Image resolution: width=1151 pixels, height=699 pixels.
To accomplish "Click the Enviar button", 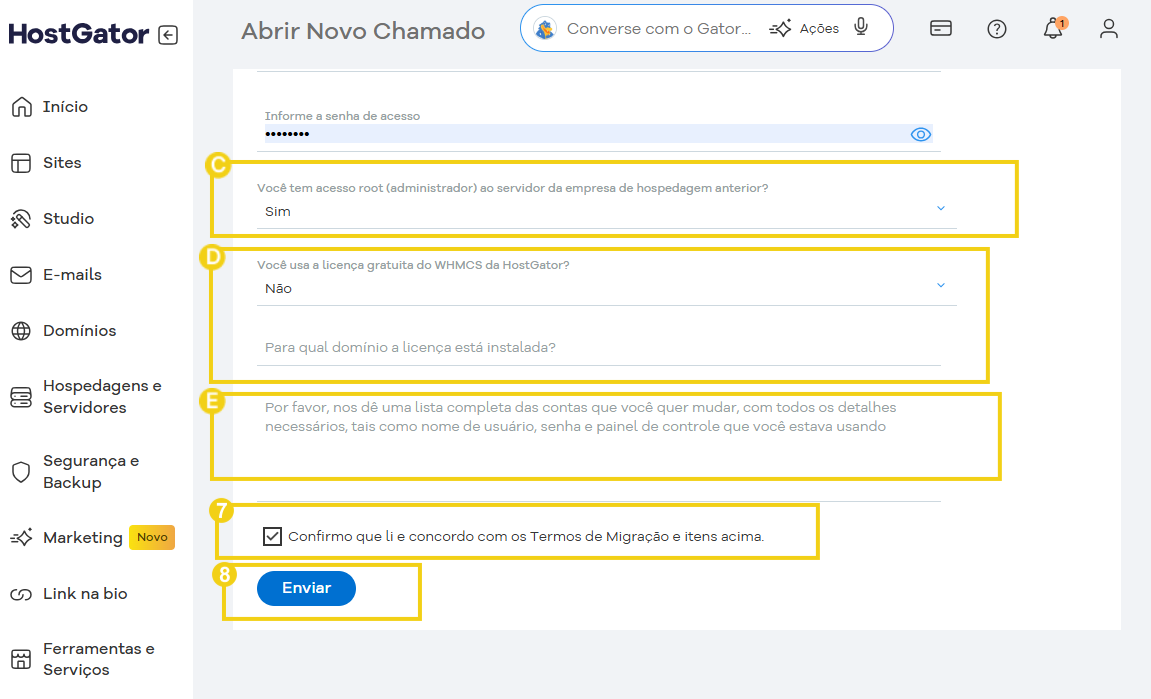I will coord(305,588).
